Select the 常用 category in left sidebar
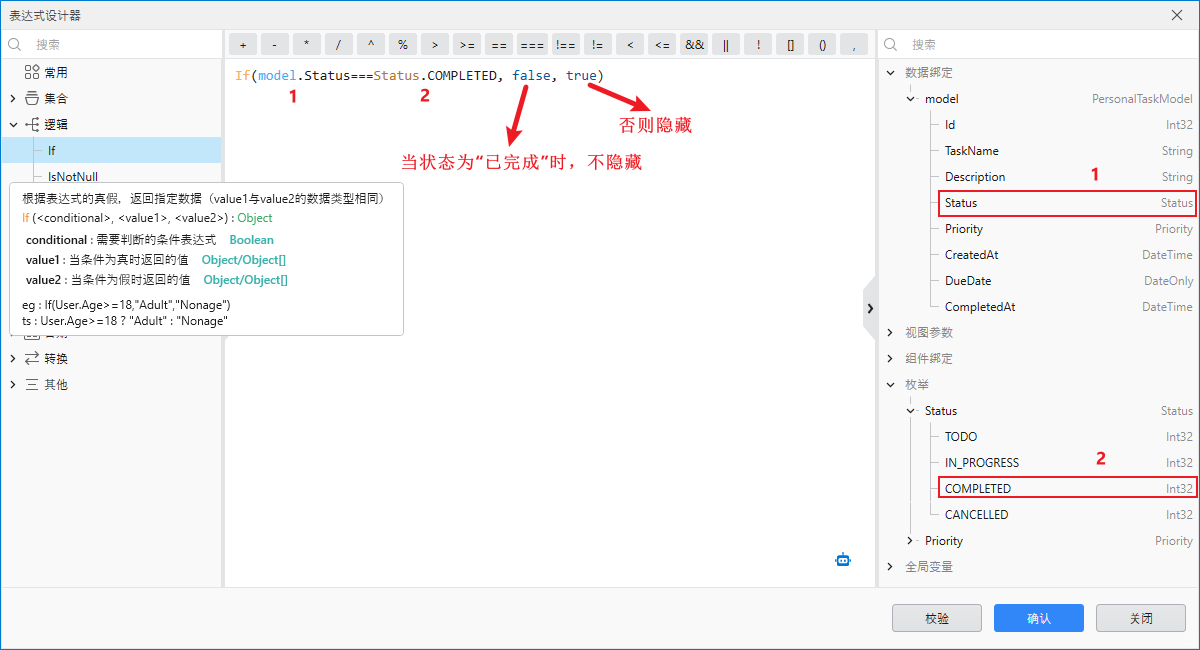Screen dimensions: 1200x650 [x=53, y=71]
